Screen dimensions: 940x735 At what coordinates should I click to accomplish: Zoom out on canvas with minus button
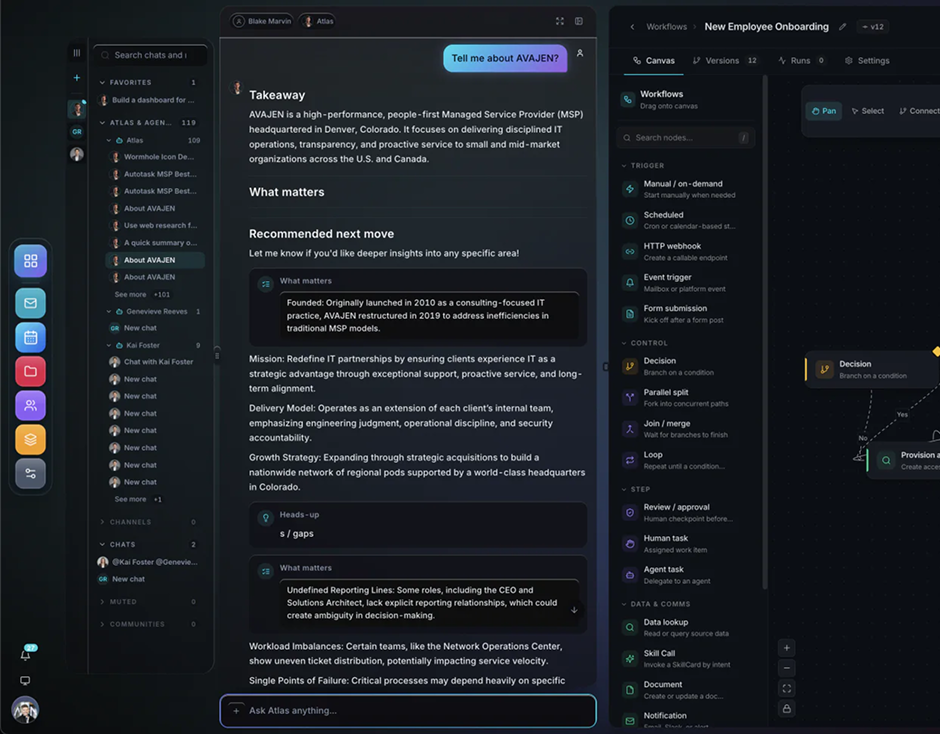pyautogui.click(x=787, y=668)
